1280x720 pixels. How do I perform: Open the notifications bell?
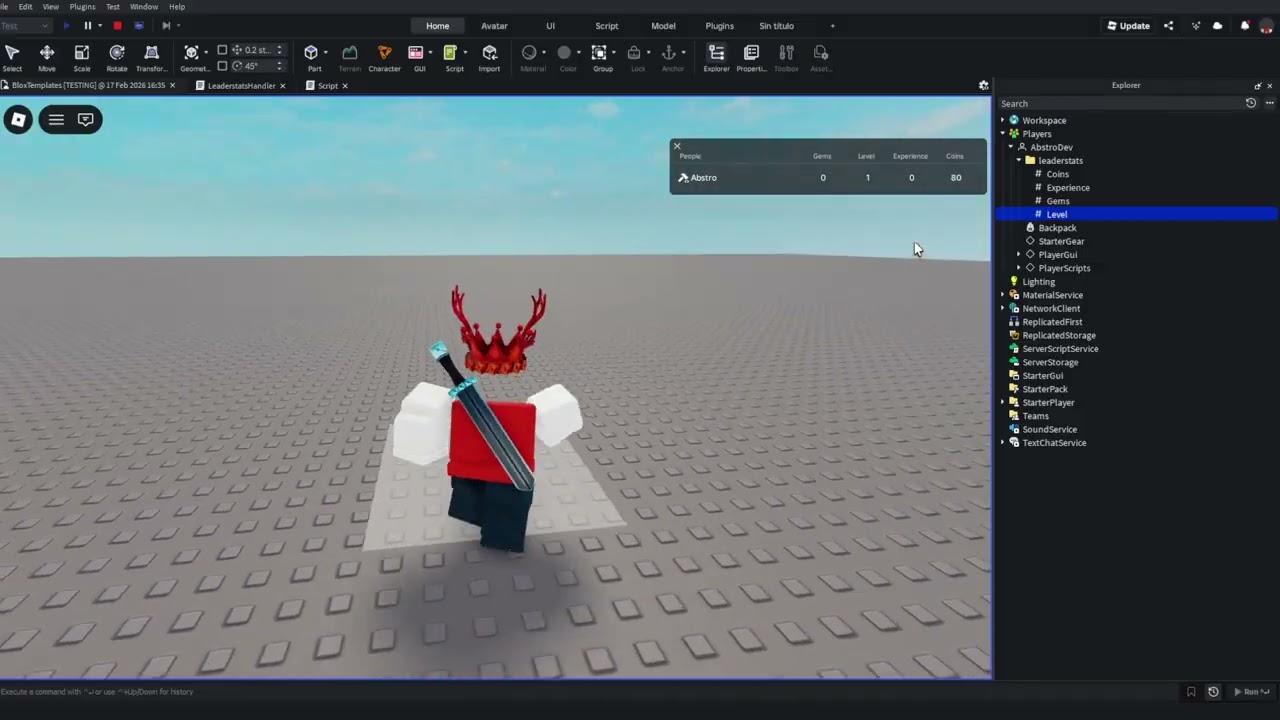pos(1244,26)
